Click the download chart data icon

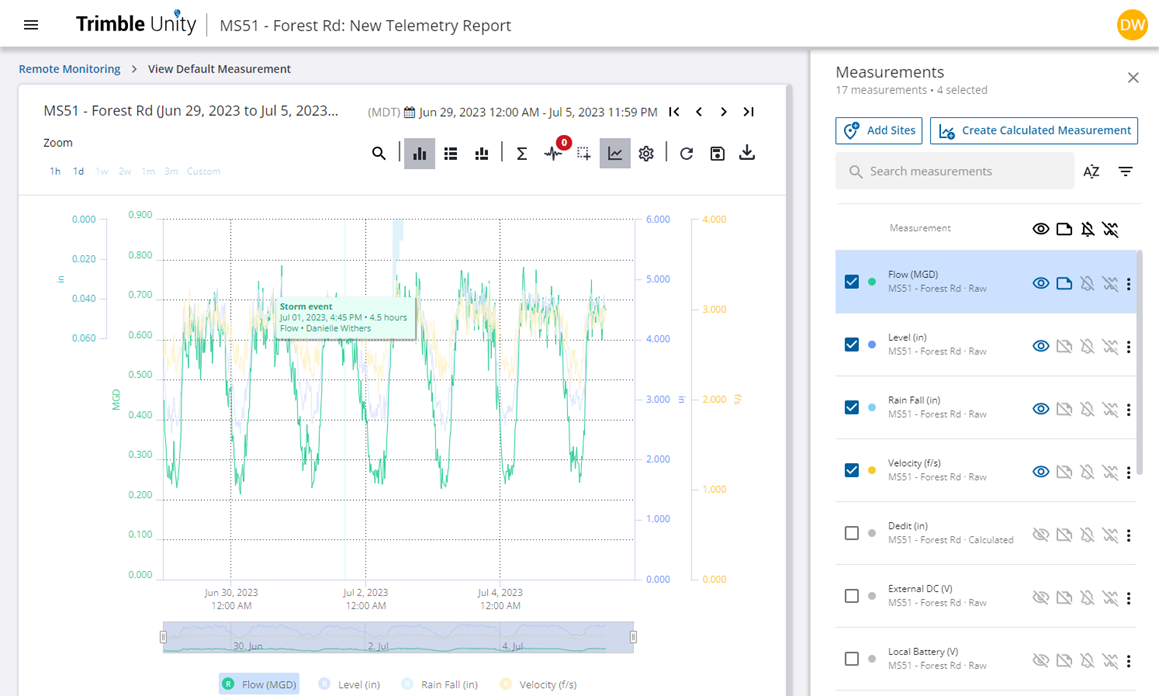click(x=747, y=153)
